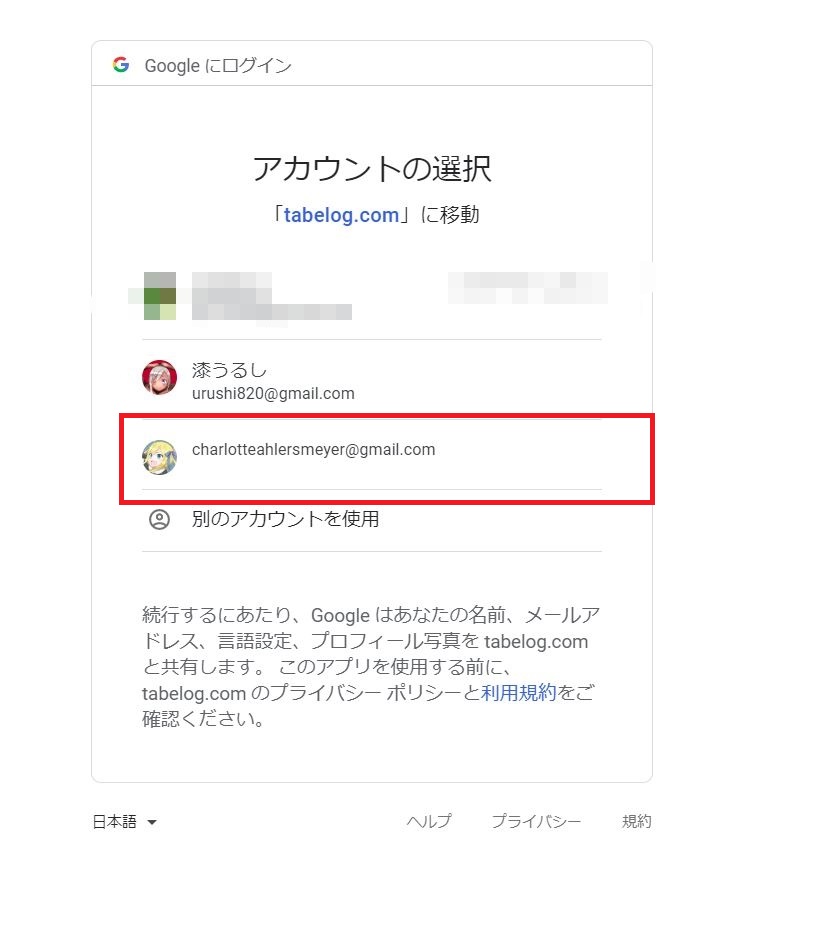
Task: Select the charlotteahlersmeyer@gmail.com account avatar
Action: 159,457
